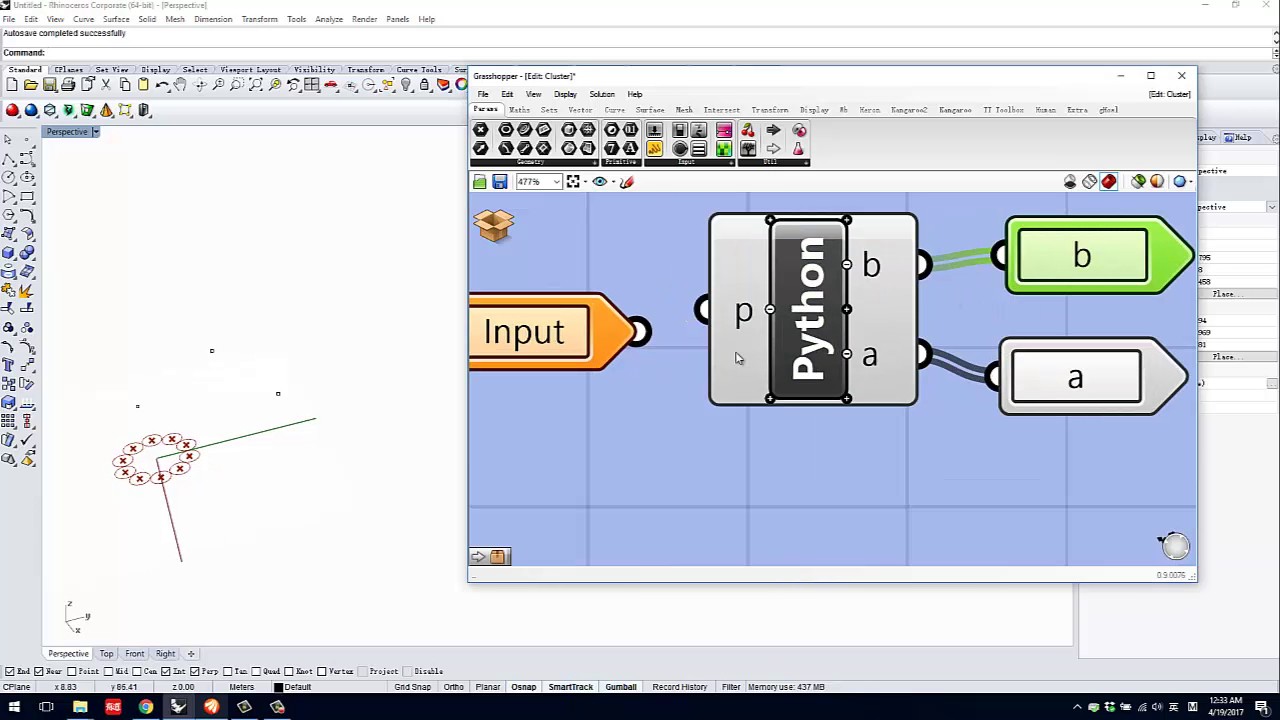Expand the Primitive group panel in Grasshopper

click(622, 162)
